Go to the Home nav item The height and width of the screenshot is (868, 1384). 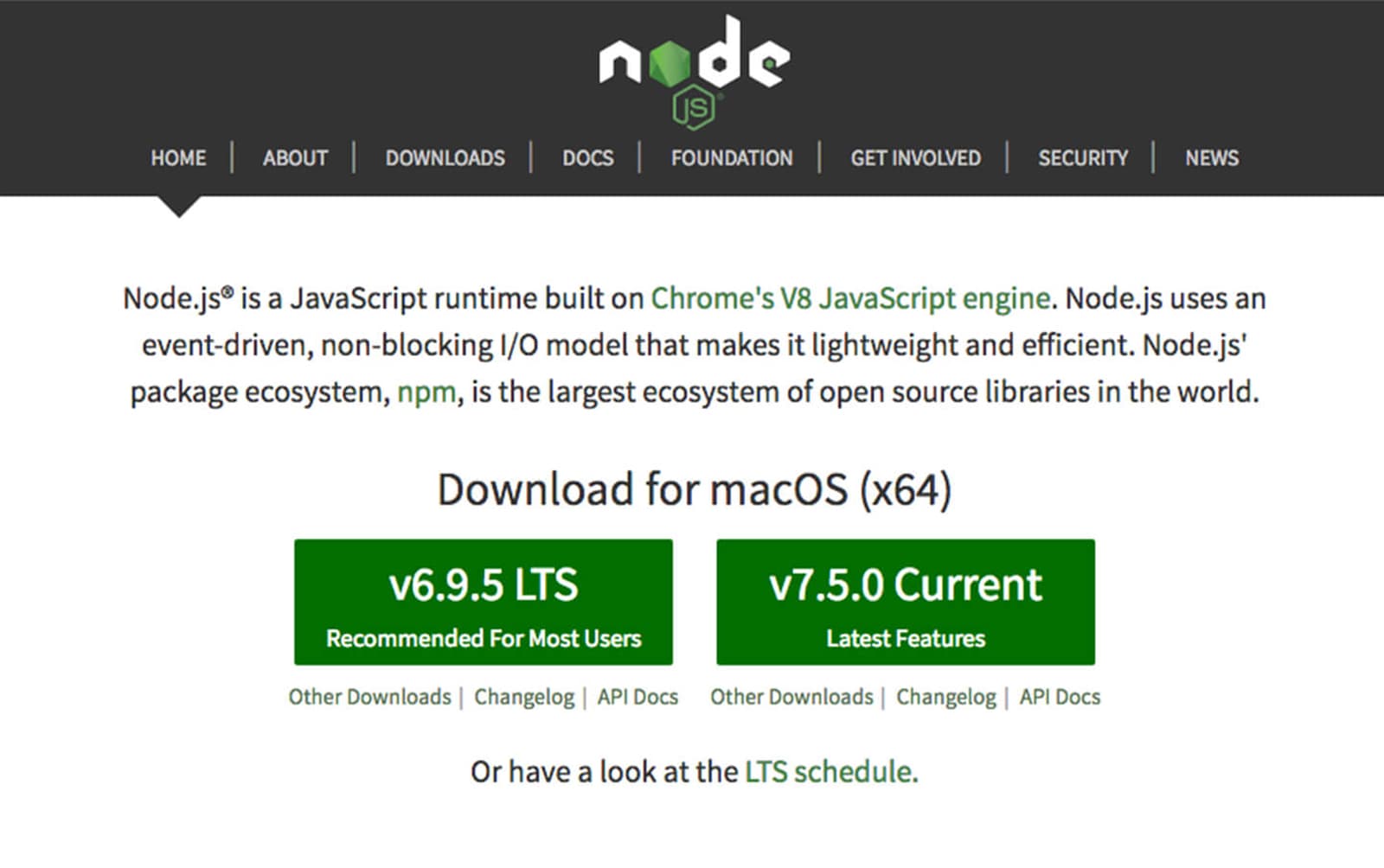pos(178,158)
